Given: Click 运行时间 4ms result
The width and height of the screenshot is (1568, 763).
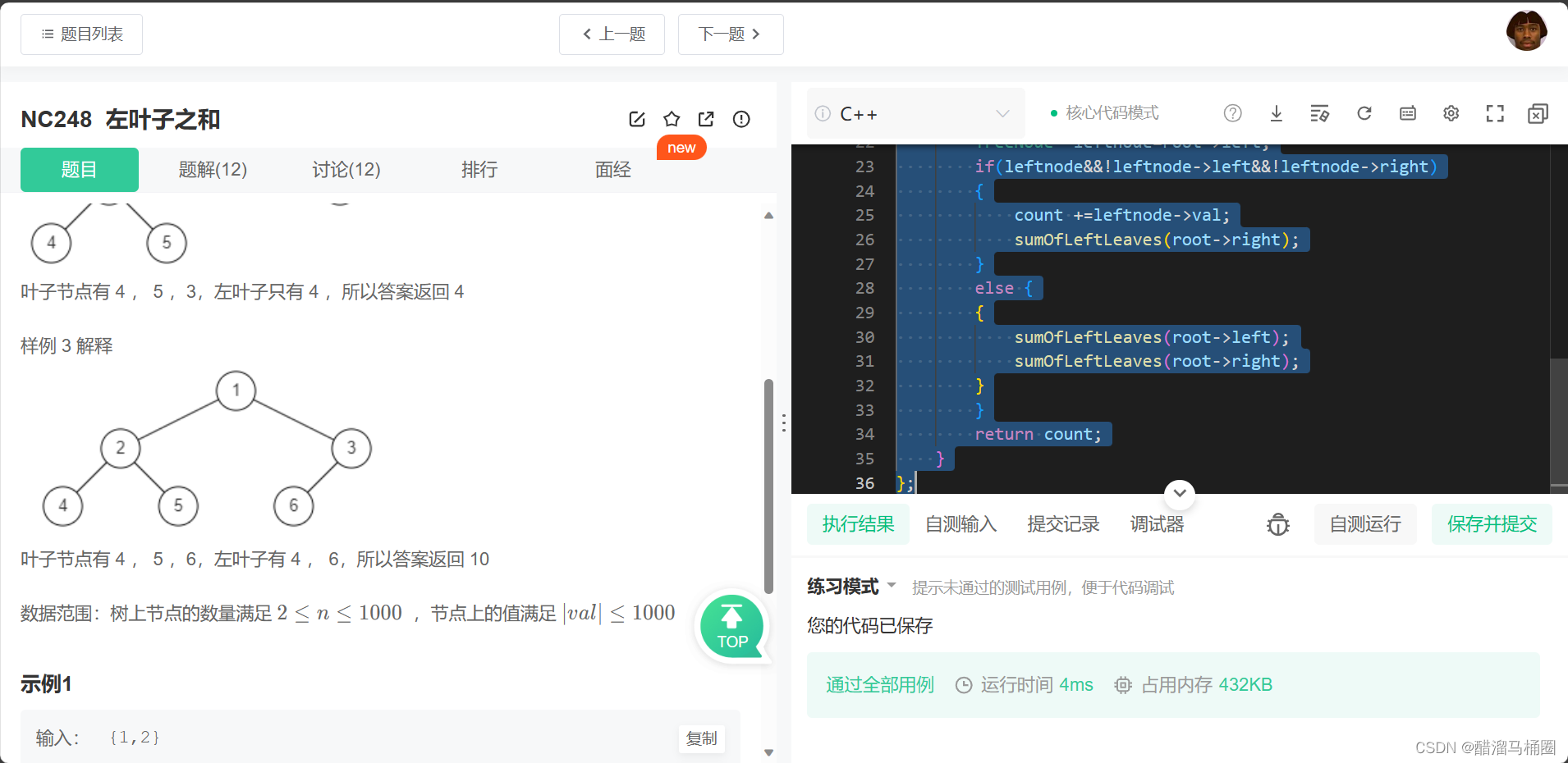Looking at the screenshot, I should 1025,685.
